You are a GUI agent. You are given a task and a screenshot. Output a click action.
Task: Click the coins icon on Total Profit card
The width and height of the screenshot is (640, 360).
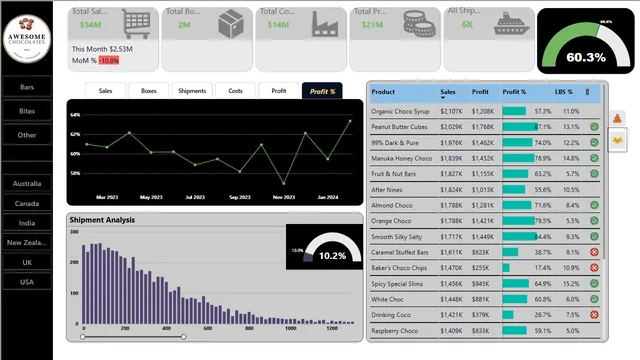(419, 24)
